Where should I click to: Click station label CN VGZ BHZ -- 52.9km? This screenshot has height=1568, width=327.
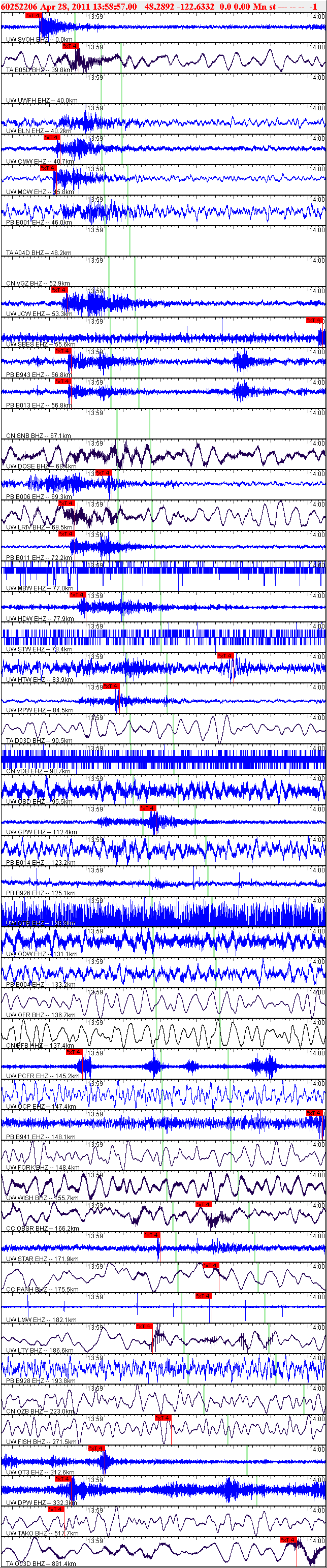(x=38, y=283)
